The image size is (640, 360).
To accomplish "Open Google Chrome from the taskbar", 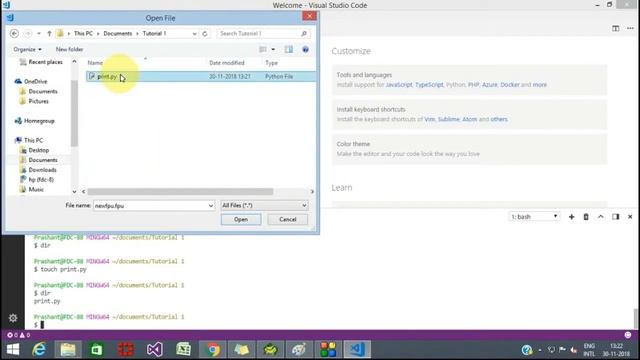I will tap(212, 349).
